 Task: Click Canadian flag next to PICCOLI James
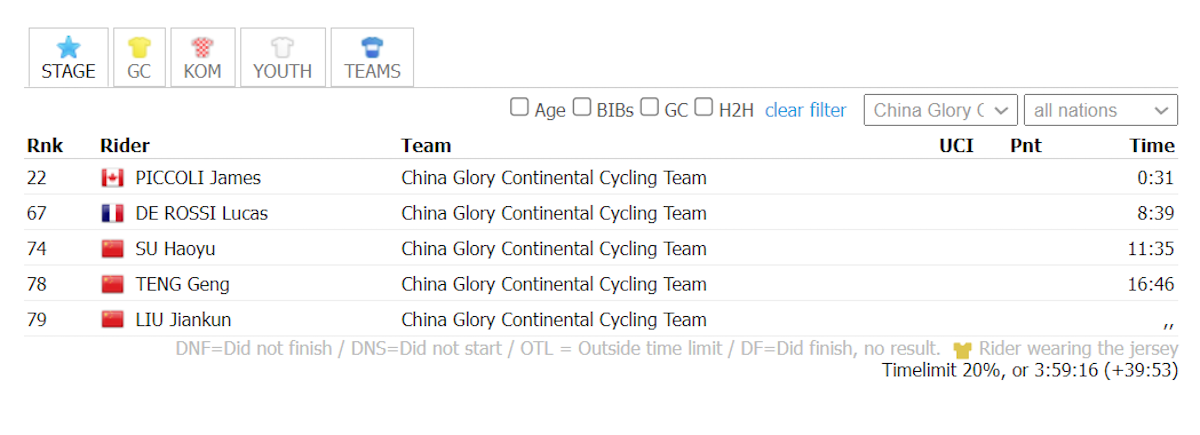click(x=112, y=178)
